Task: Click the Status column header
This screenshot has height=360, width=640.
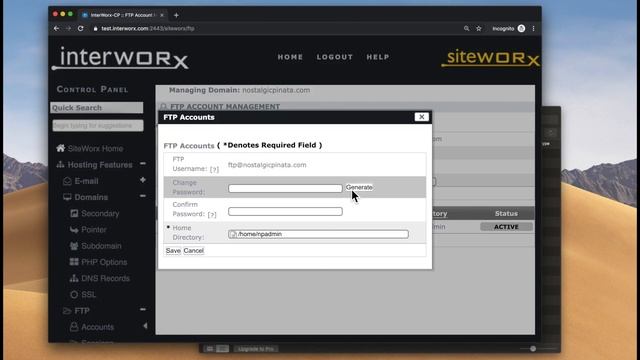Action: [x=506, y=213]
